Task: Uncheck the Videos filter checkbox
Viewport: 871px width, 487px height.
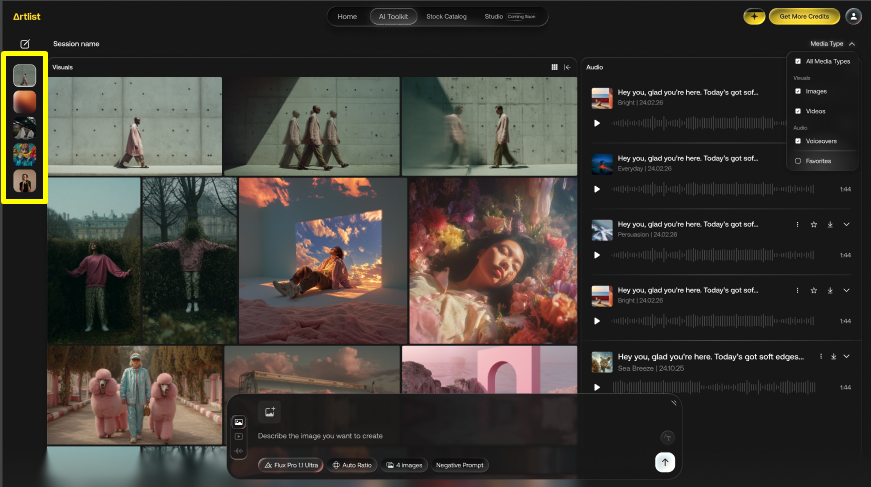Action: [x=797, y=111]
